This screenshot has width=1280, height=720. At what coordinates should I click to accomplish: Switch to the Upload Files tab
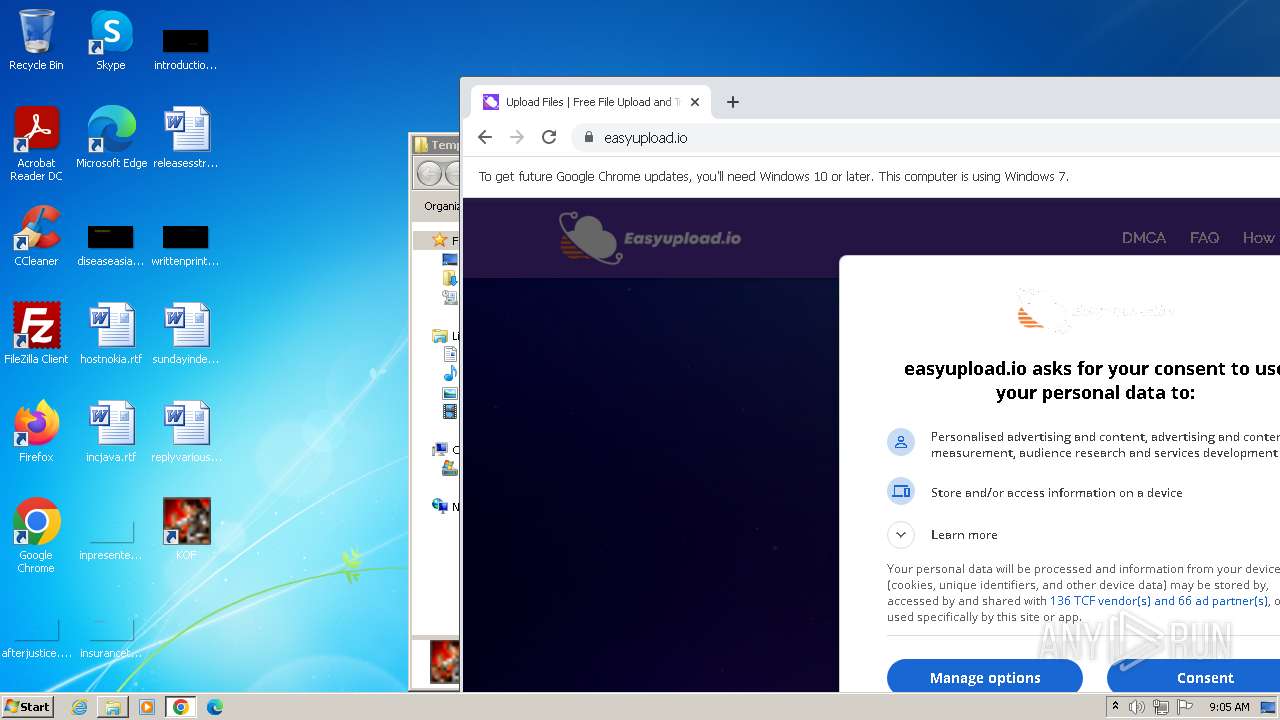(x=591, y=102)
